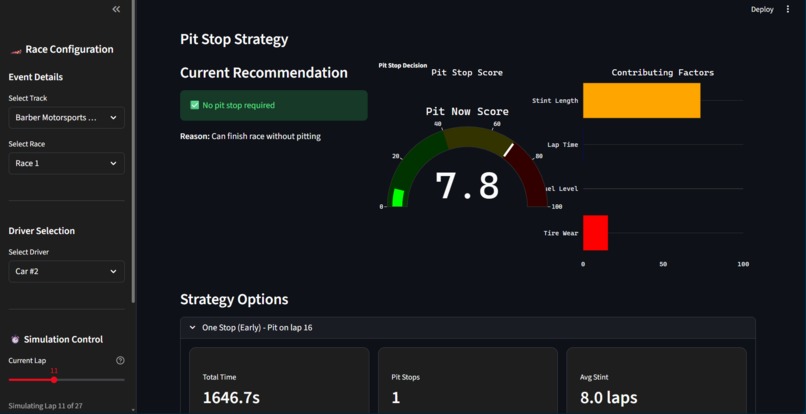Click the Deploy button
Image resolution: width=806 pixels, height=414 pixels.
tap(762, 9)
